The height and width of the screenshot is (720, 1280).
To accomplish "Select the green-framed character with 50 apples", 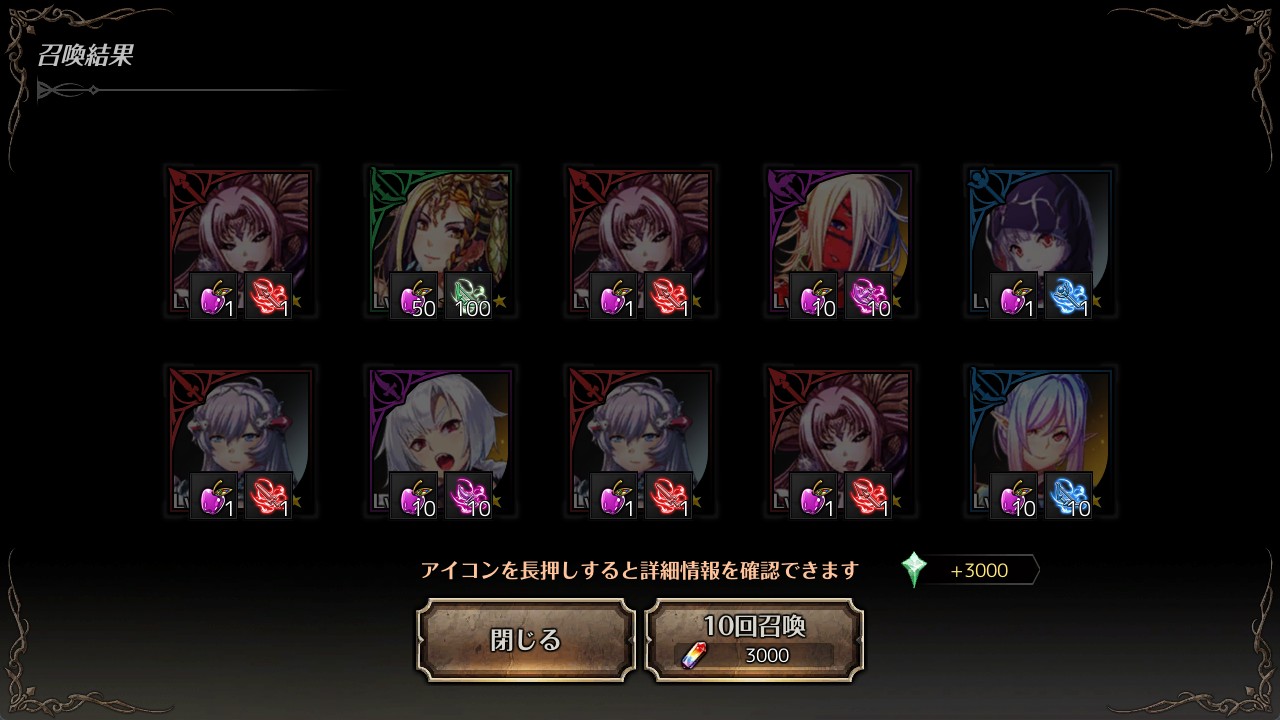I will tap(440, 242).
